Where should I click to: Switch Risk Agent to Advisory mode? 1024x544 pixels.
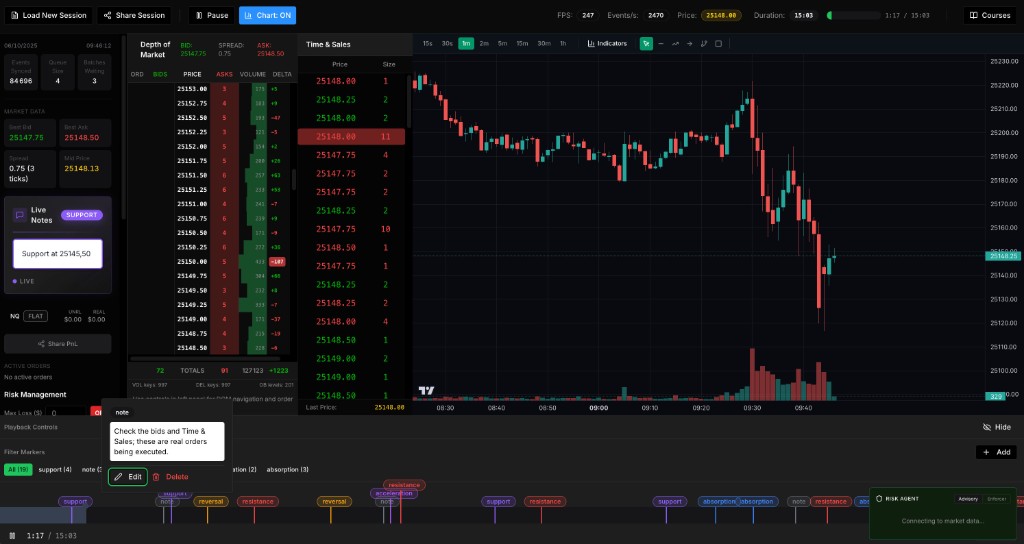point(968,499)
